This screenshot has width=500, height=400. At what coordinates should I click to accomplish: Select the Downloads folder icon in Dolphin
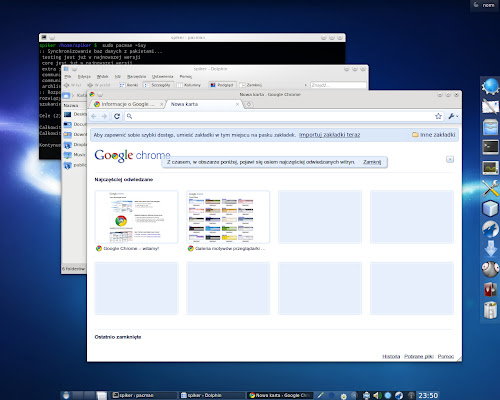tap(68, 134)
